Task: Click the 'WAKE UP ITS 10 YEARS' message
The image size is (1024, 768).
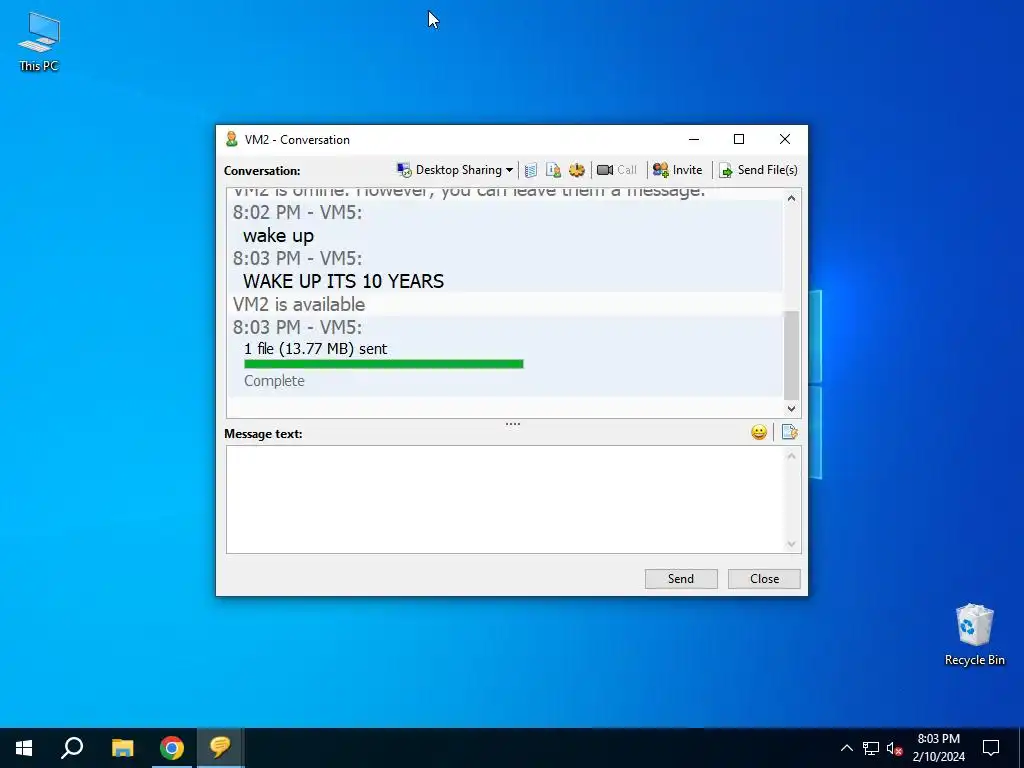Action: pyautogui.click(x=344, y=281)
